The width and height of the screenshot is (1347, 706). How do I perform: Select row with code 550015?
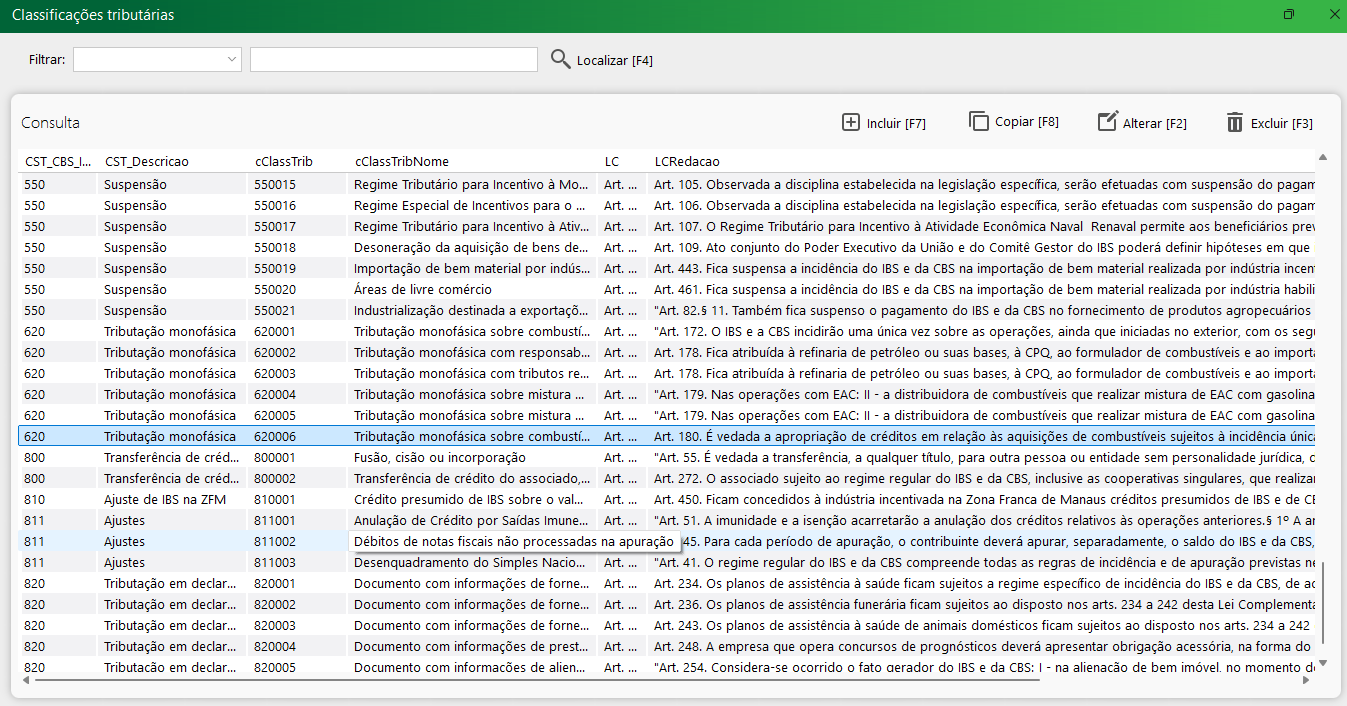click(275, 184)
